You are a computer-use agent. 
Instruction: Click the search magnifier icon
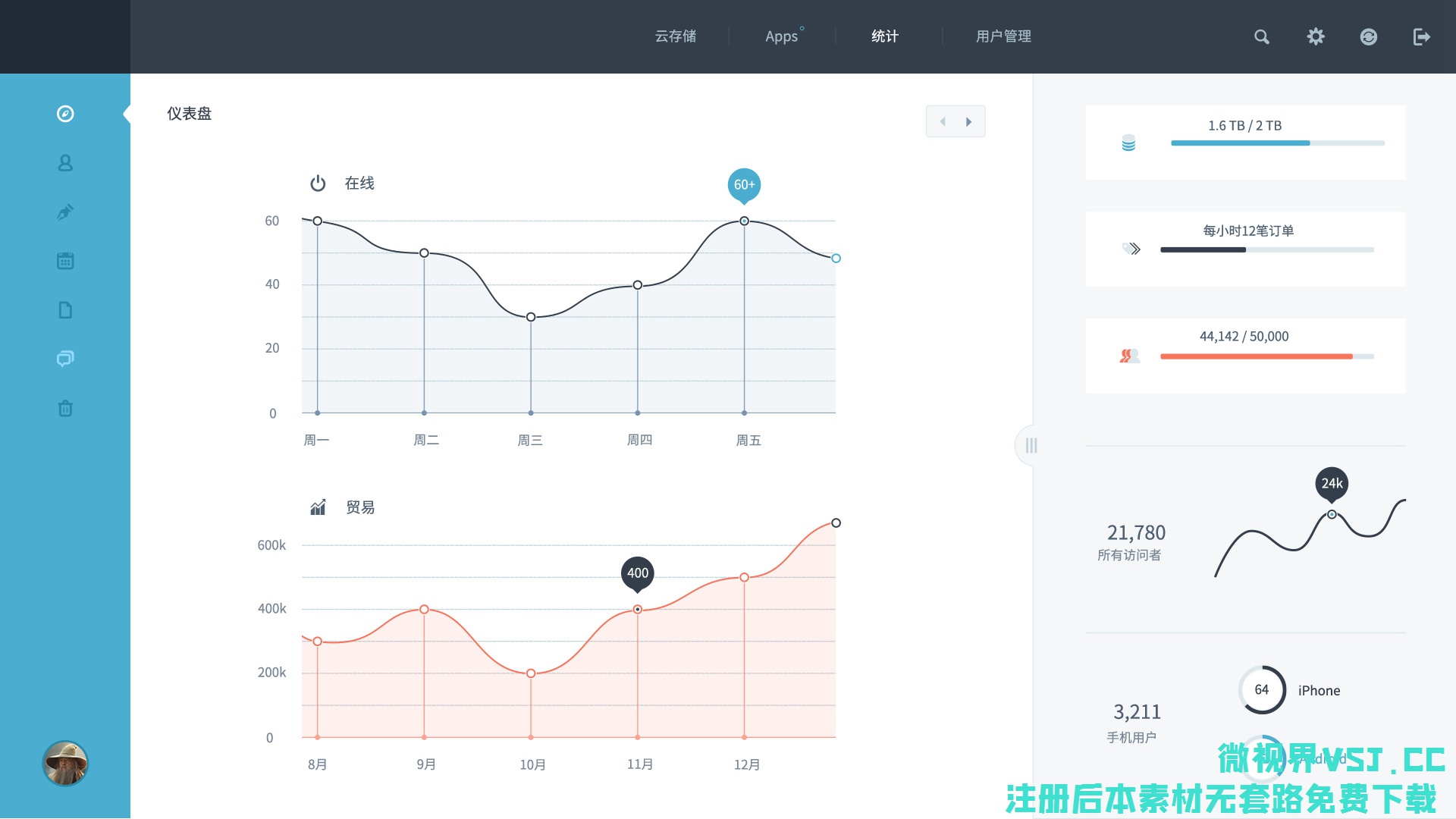point(1261,36)
